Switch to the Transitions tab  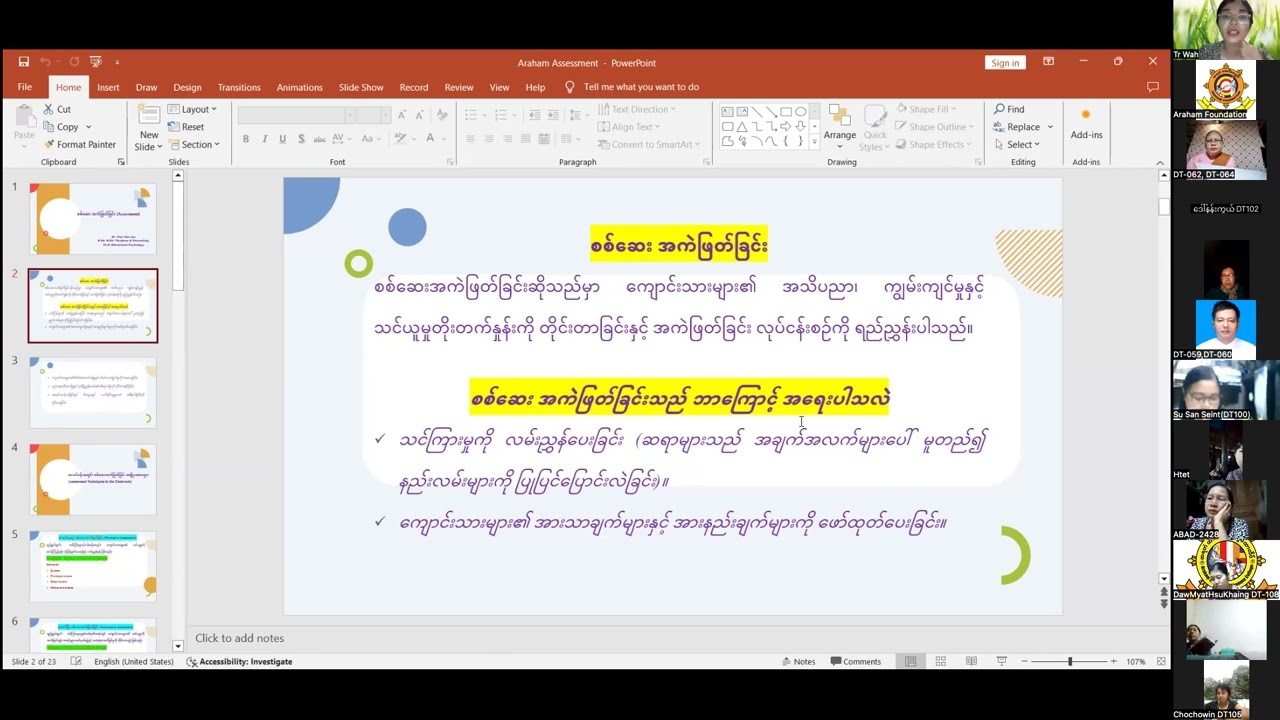tap(239, 87)
